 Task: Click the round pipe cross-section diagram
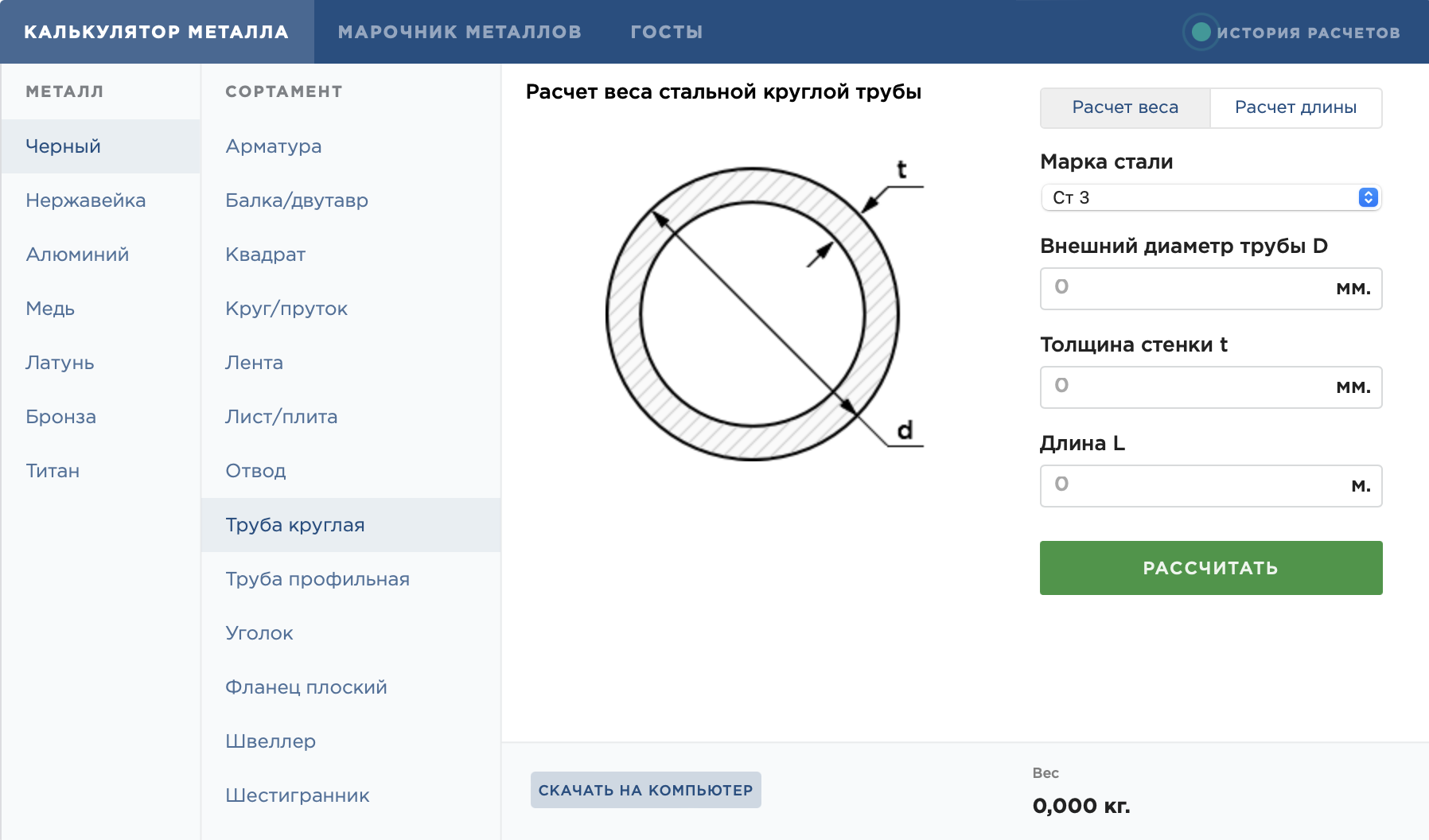753,313
